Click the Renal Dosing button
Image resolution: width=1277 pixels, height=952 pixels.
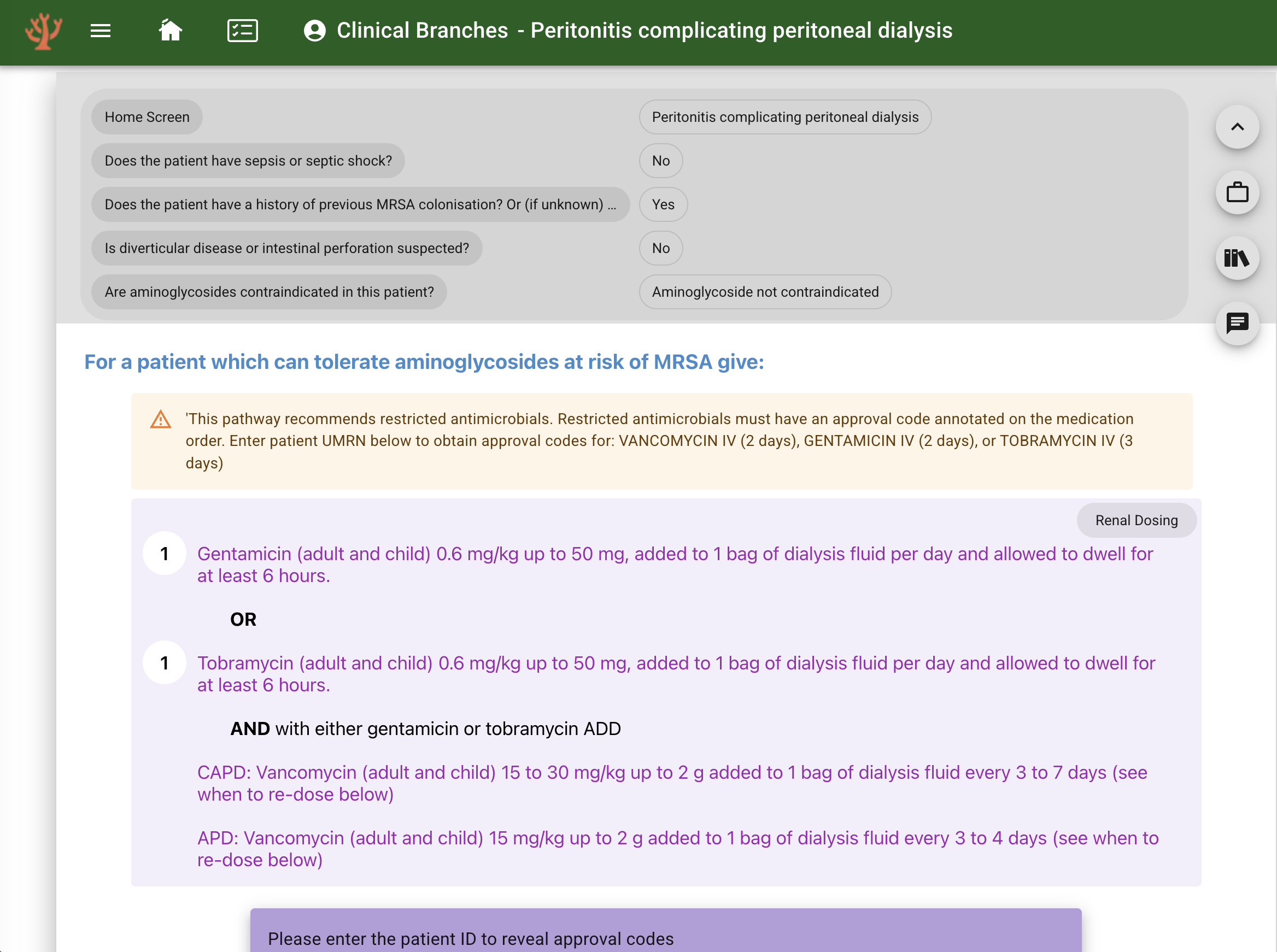pyautogui.click(x=1137, y=520)
